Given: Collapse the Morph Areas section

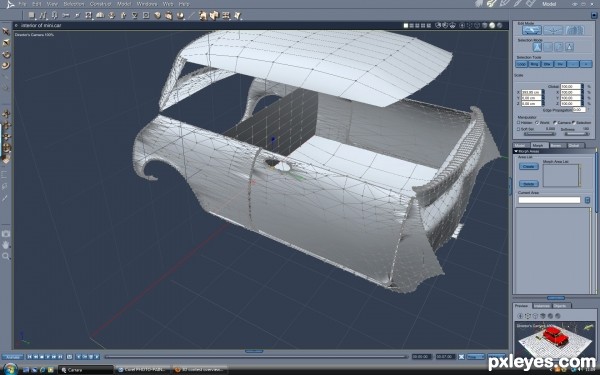Looking at the screenshot, I should 516,152.
